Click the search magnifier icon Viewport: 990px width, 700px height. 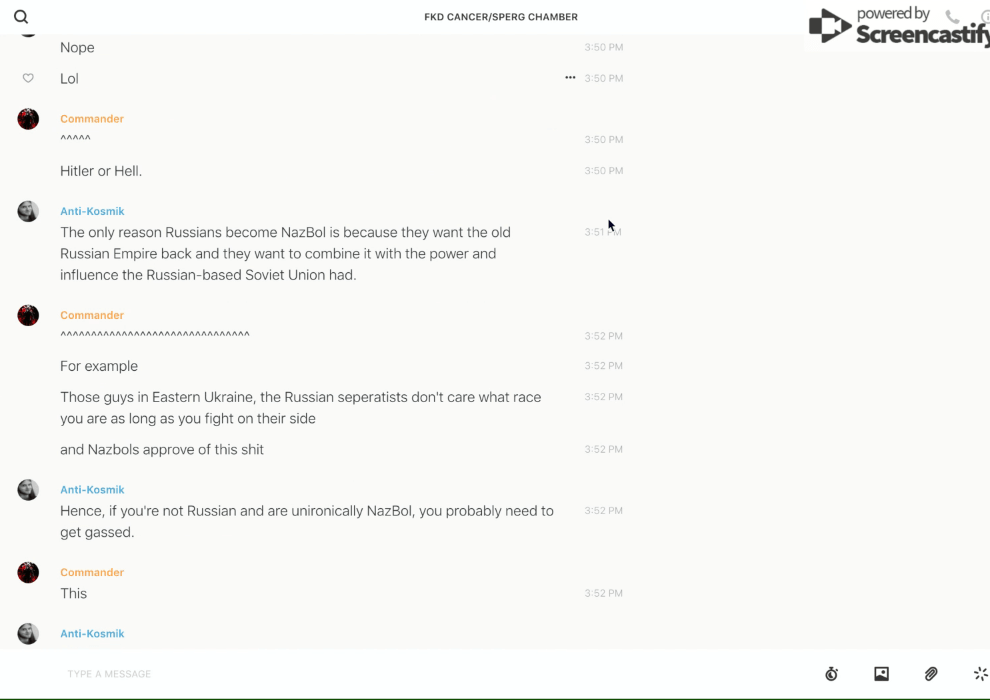(21, 17)
